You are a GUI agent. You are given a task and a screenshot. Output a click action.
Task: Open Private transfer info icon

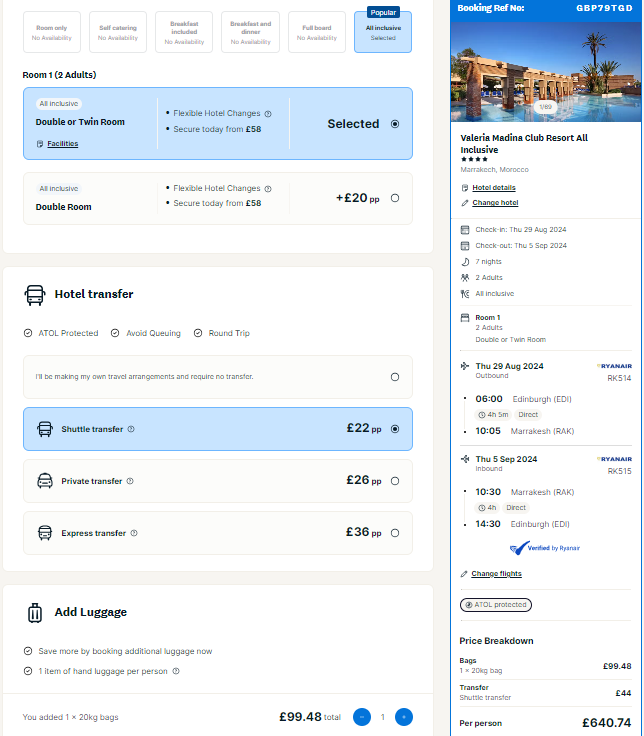(130, 481)
